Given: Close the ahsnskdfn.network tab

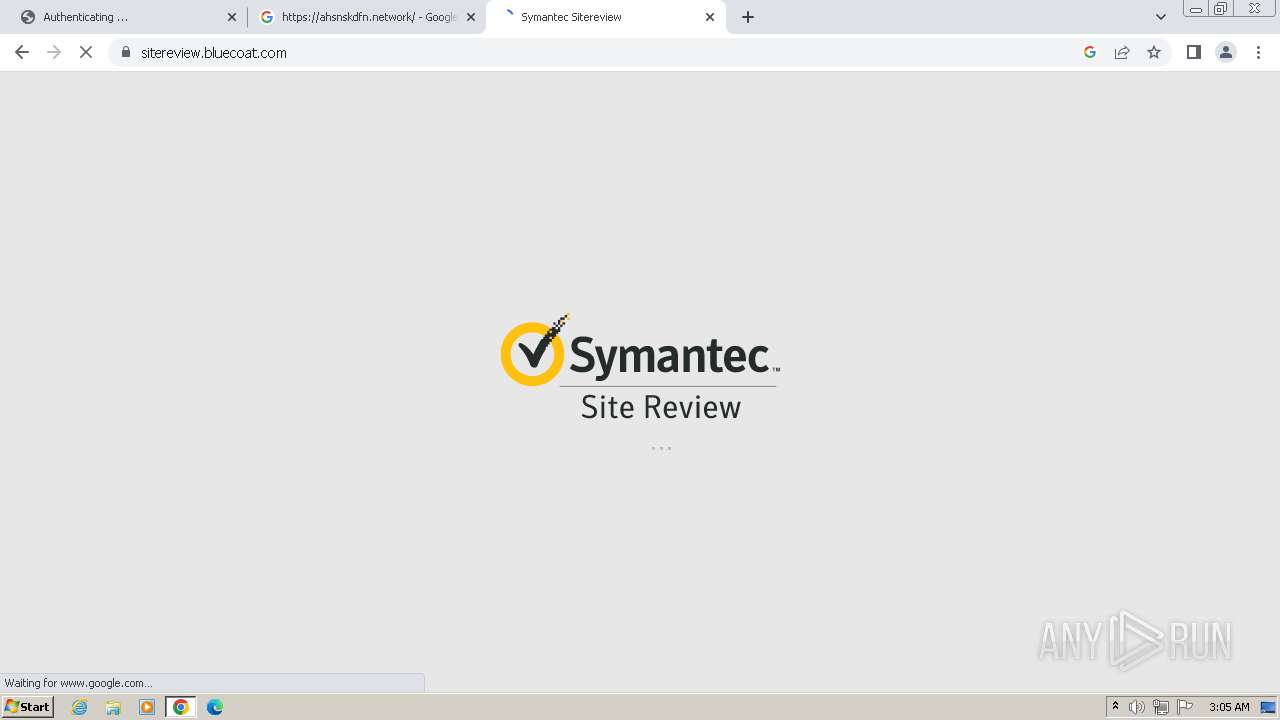Looking at the screenshot, I should [471, 17].
